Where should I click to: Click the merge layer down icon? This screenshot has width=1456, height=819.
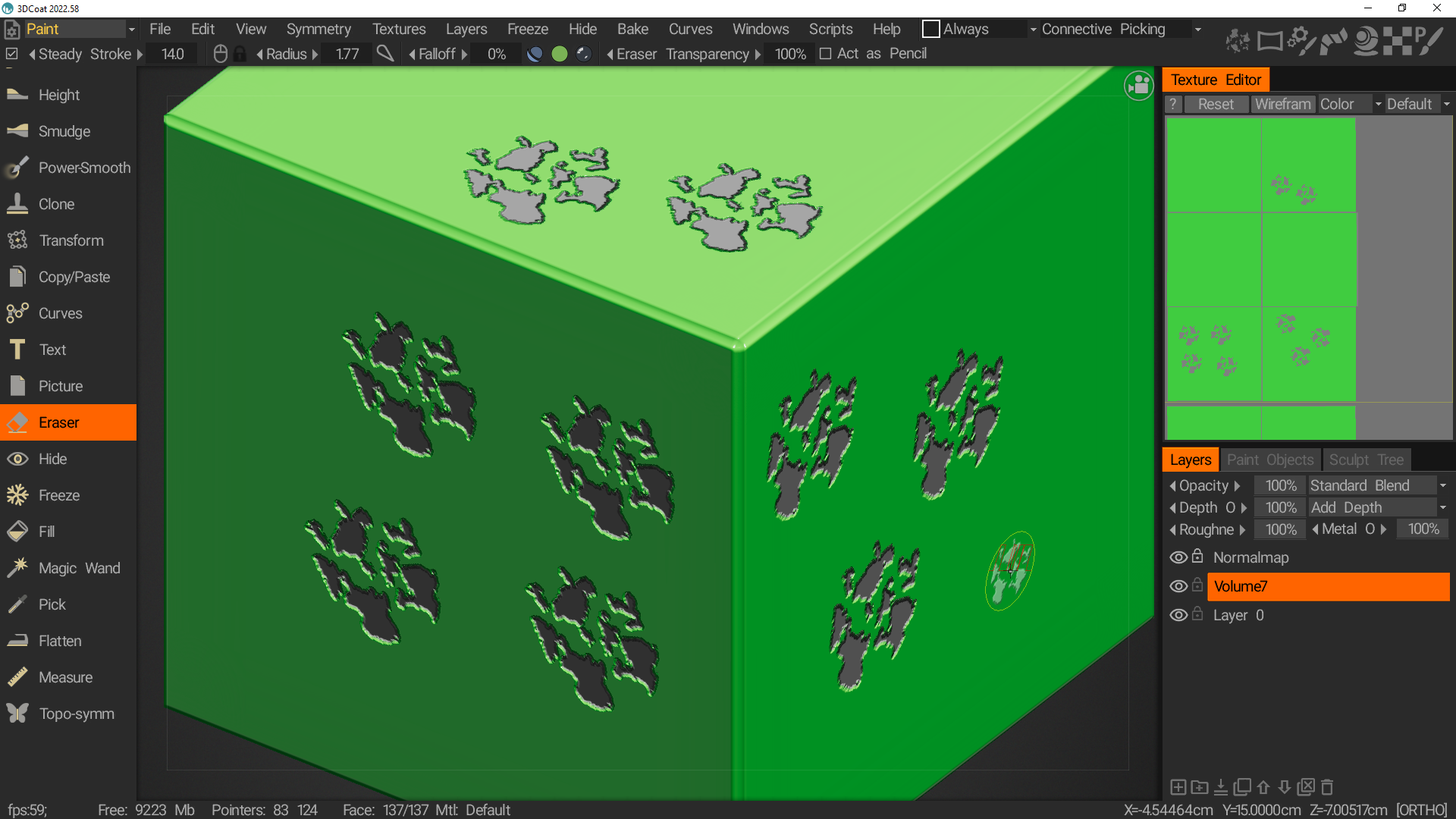pos(1221,787)
